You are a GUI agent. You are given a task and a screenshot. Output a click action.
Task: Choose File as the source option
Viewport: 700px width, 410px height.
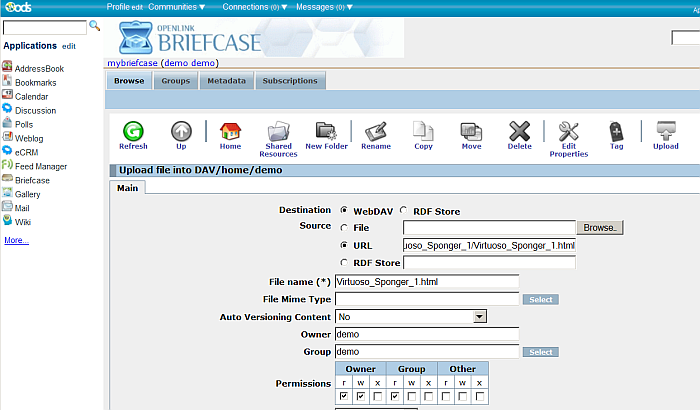coord(345,228)
